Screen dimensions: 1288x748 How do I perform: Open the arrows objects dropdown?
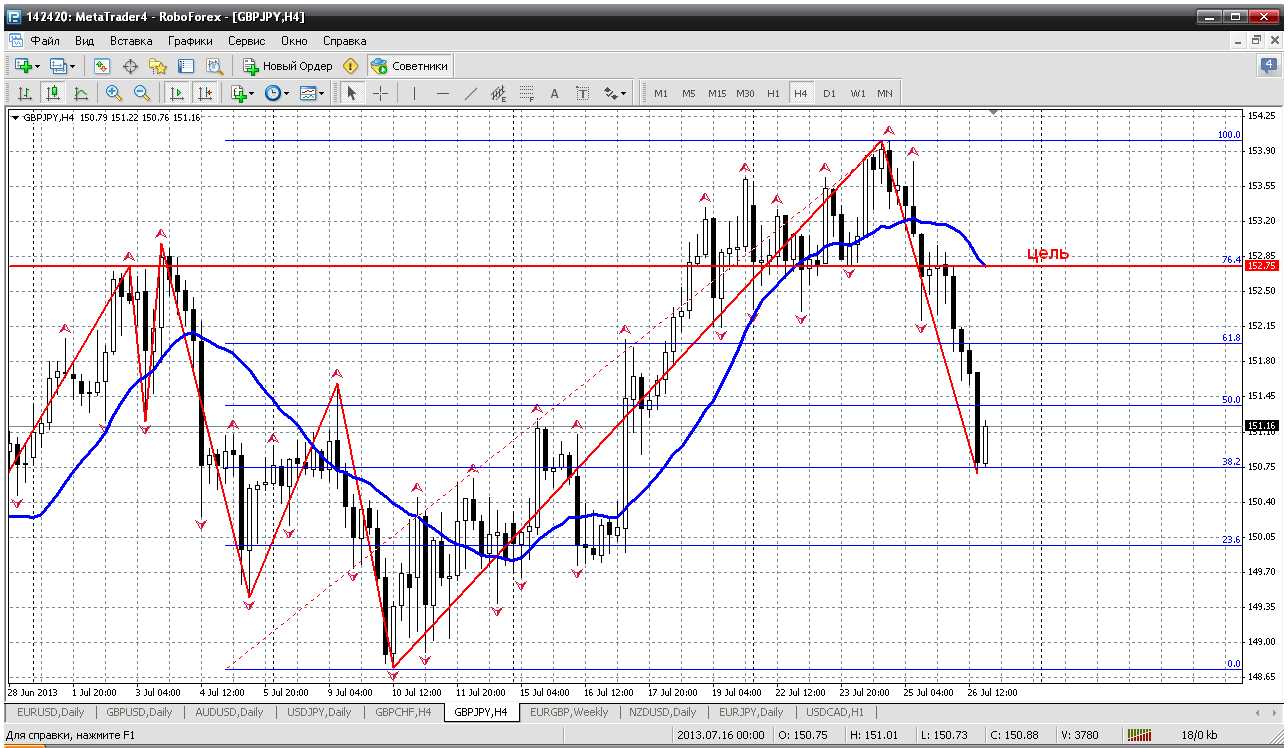615,93
